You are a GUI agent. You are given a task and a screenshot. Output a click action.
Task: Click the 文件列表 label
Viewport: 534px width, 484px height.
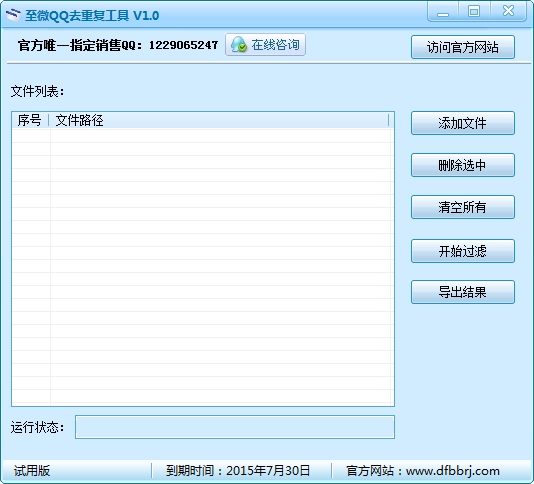click(37, 91)
